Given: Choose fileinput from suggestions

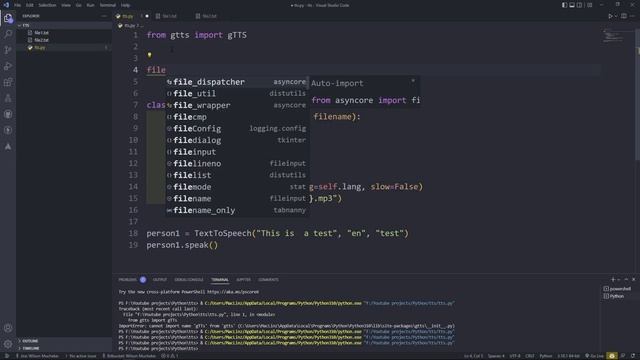Looking at the screenshot, I should (236, 152).
